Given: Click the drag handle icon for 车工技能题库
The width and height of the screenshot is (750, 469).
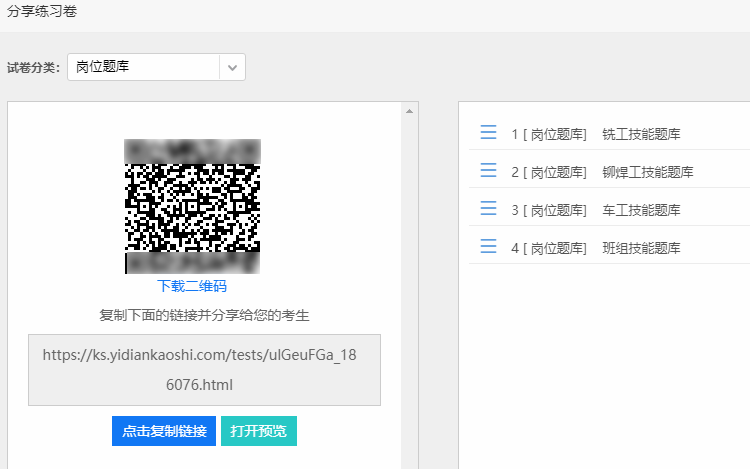Looking at the screenshot, I should [x=488, y=208].
